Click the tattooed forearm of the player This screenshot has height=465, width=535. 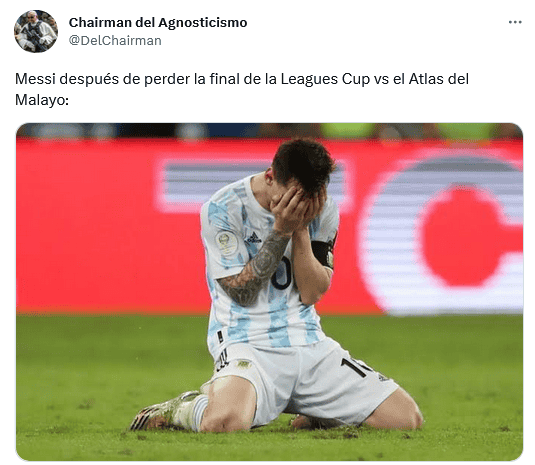[x=256, y=270]
